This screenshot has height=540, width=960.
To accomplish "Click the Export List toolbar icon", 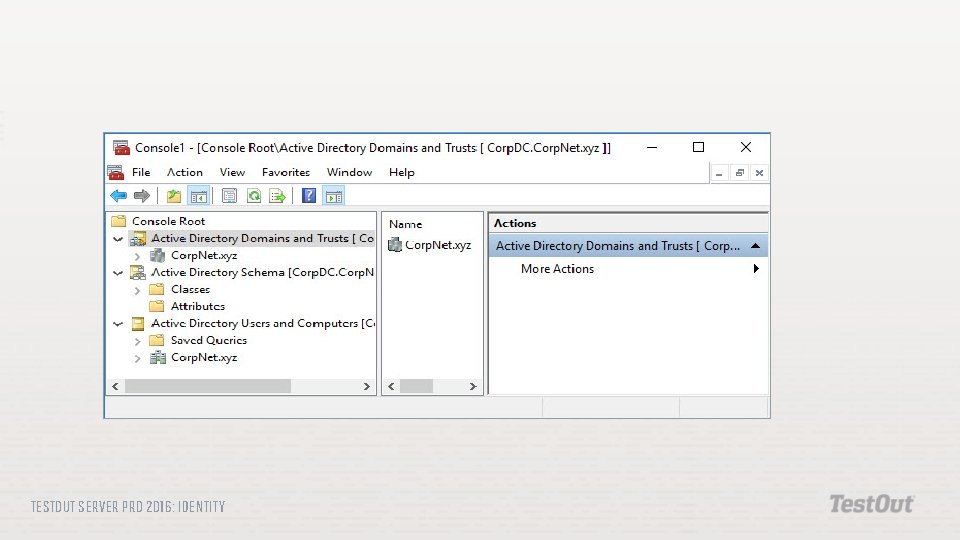I will (277, 196).
